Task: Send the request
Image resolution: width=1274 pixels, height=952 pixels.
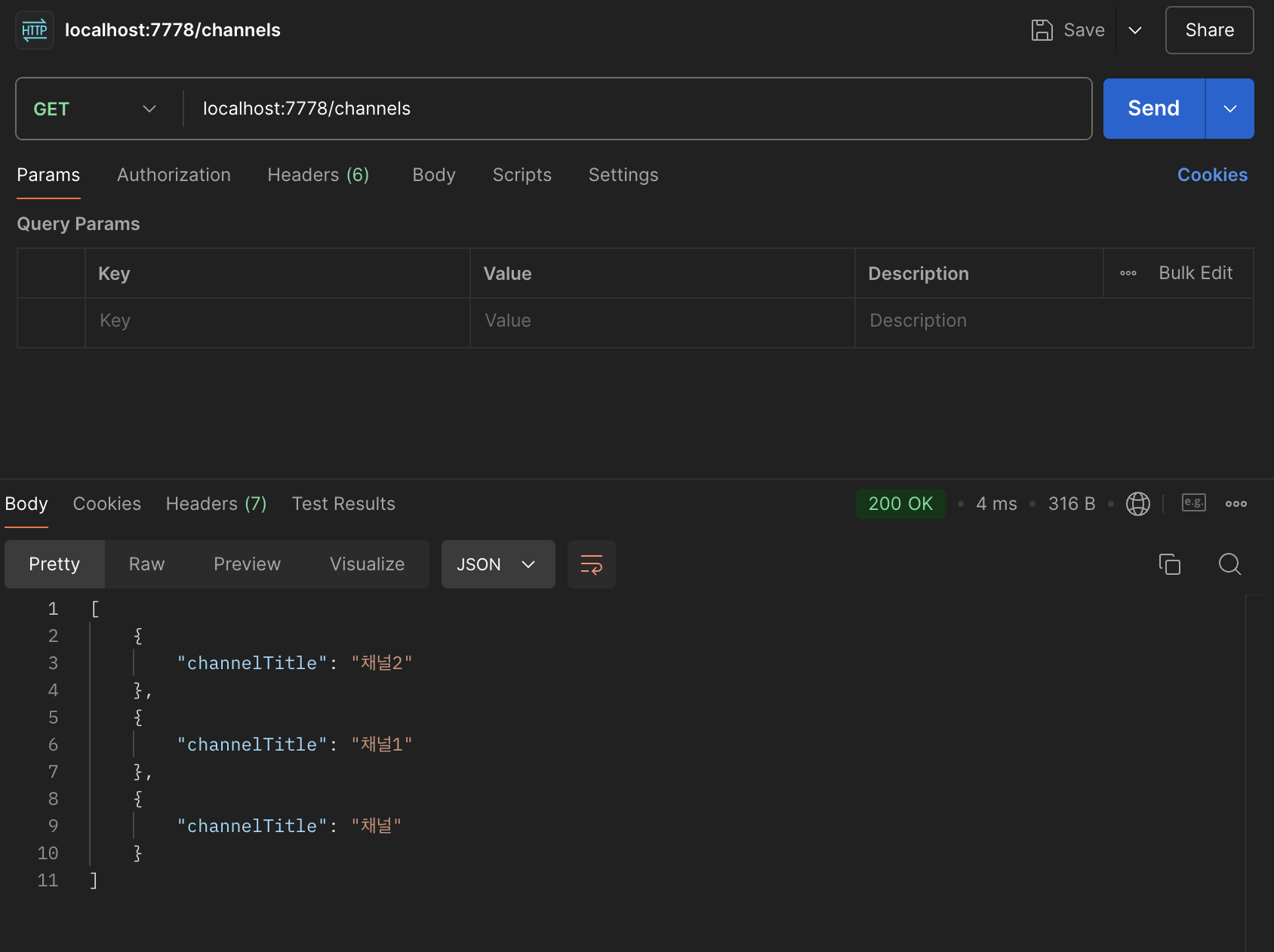Action: click(x=1154, y=109)
